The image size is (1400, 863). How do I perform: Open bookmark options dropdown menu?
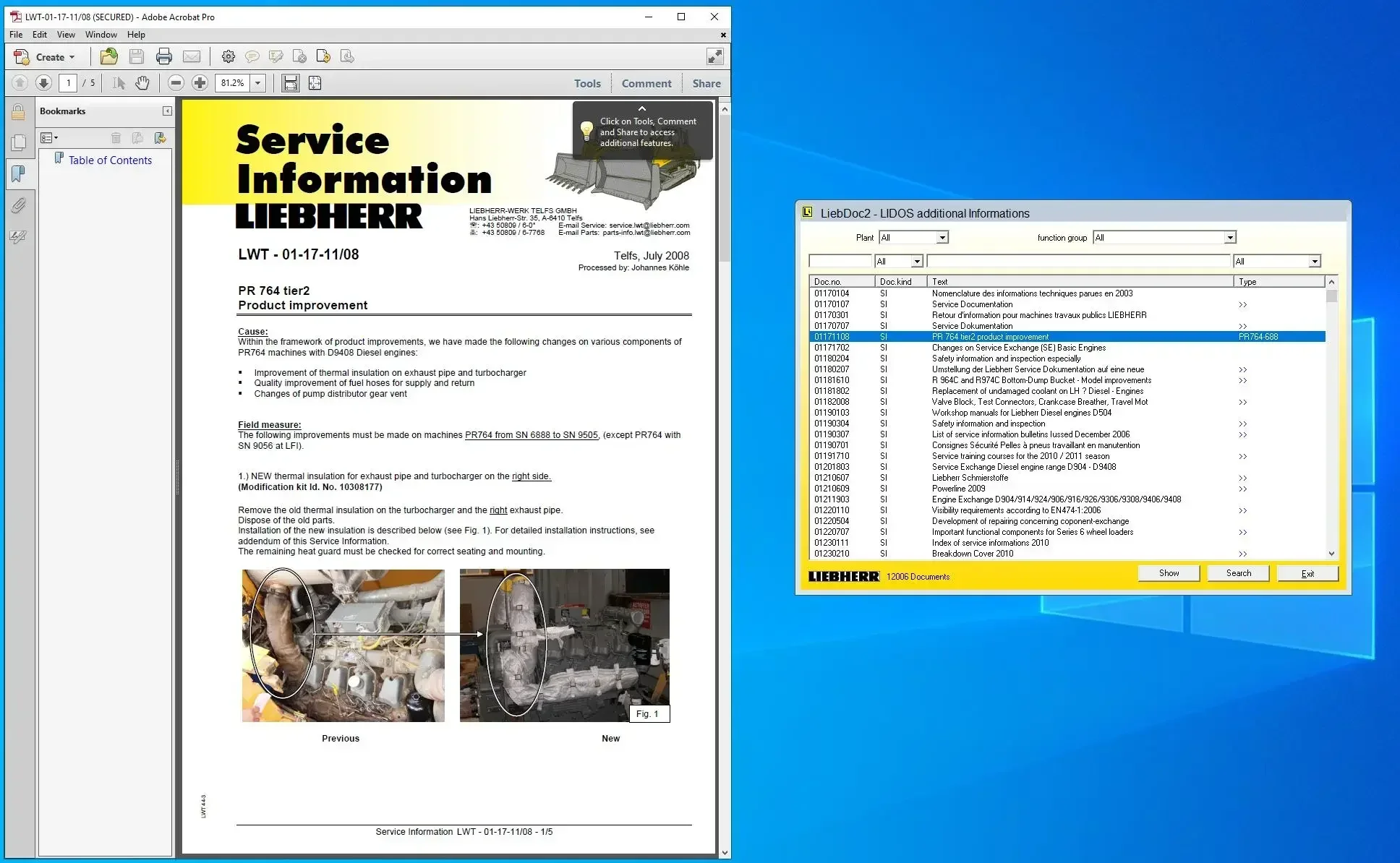point(49,137)
